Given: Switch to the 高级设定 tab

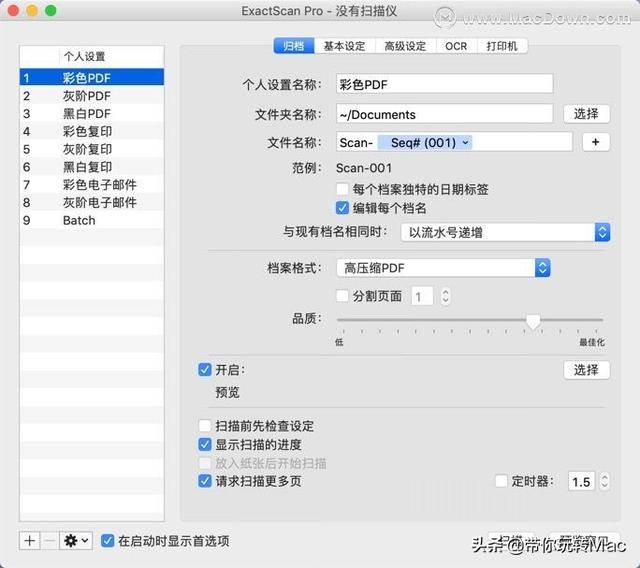Looking at the screenshot, I should (x=405, y=46).
